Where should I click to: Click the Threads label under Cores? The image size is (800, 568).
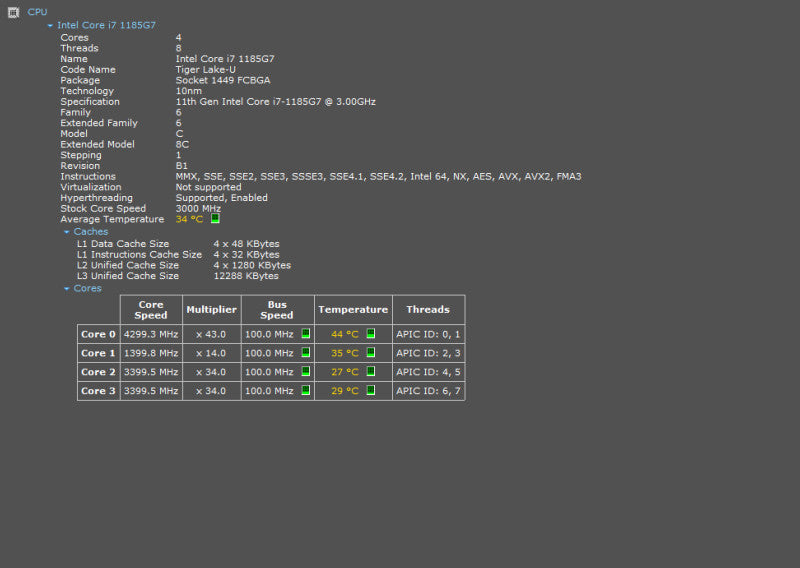79,48
